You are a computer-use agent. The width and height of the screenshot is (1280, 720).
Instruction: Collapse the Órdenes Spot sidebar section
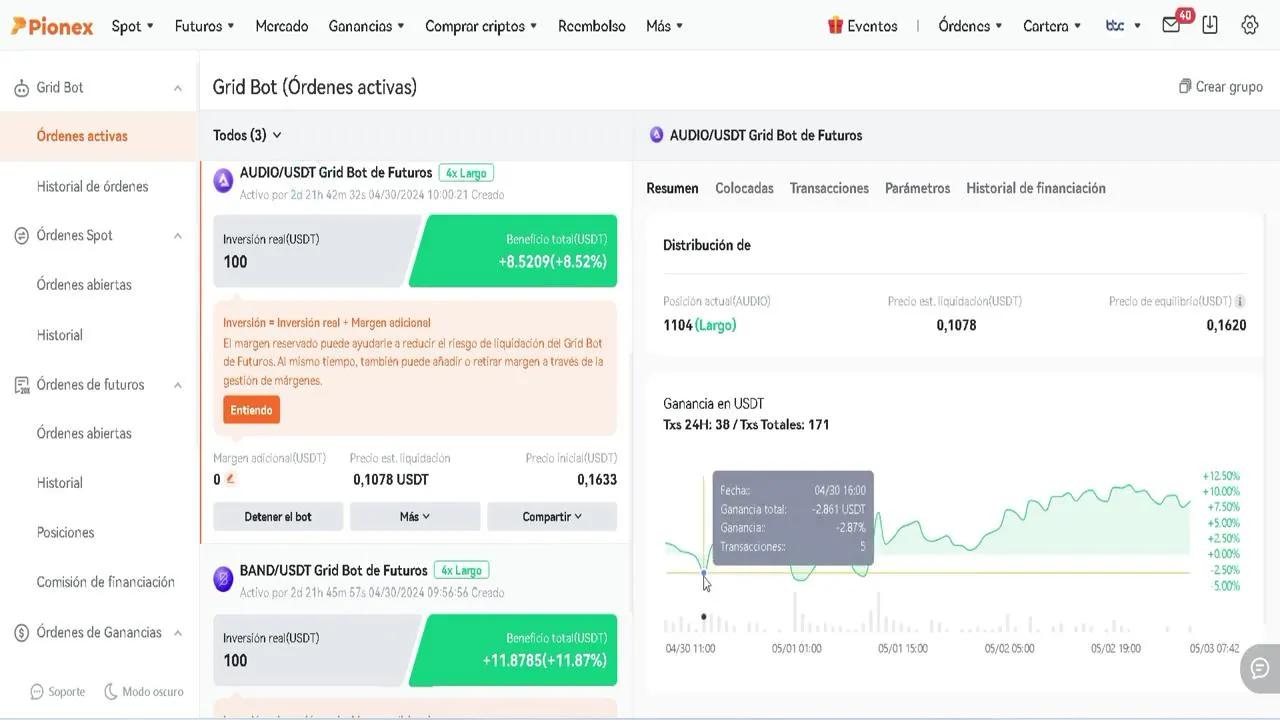177,236
